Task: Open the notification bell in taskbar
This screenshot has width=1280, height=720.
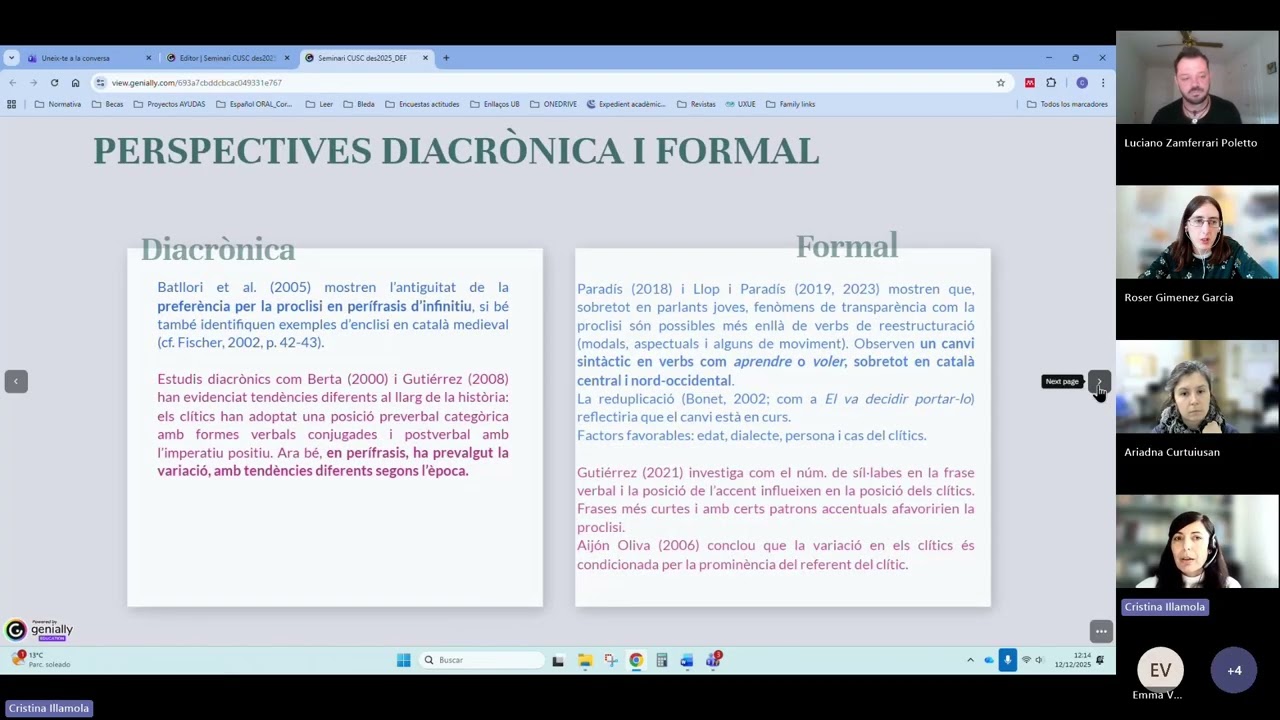Action: click(1100, 660)
